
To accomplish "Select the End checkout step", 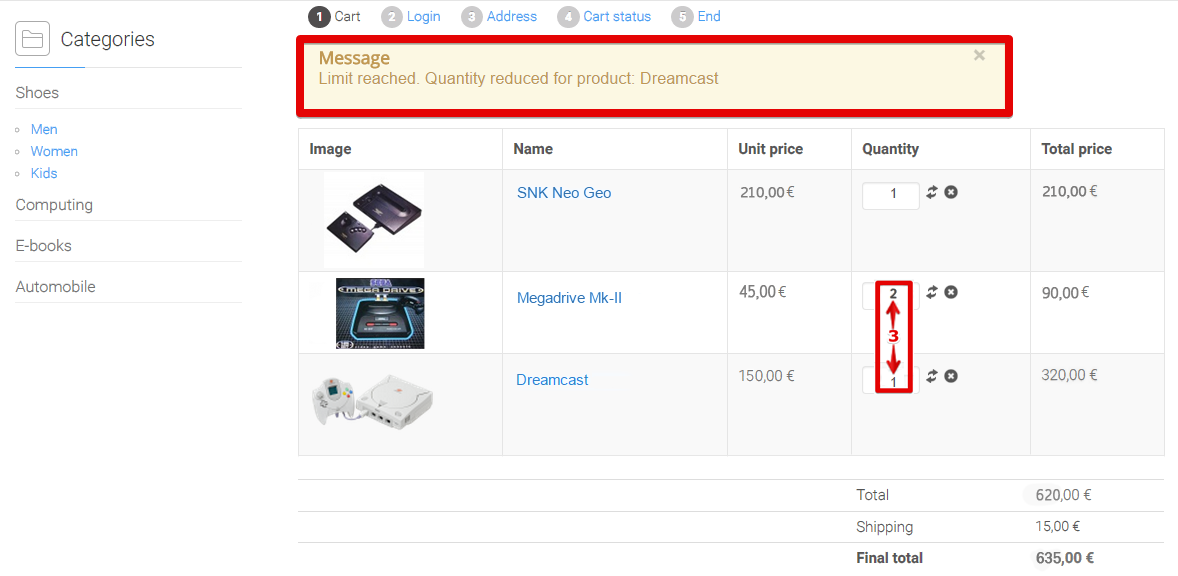I will [x=696, y=17].
